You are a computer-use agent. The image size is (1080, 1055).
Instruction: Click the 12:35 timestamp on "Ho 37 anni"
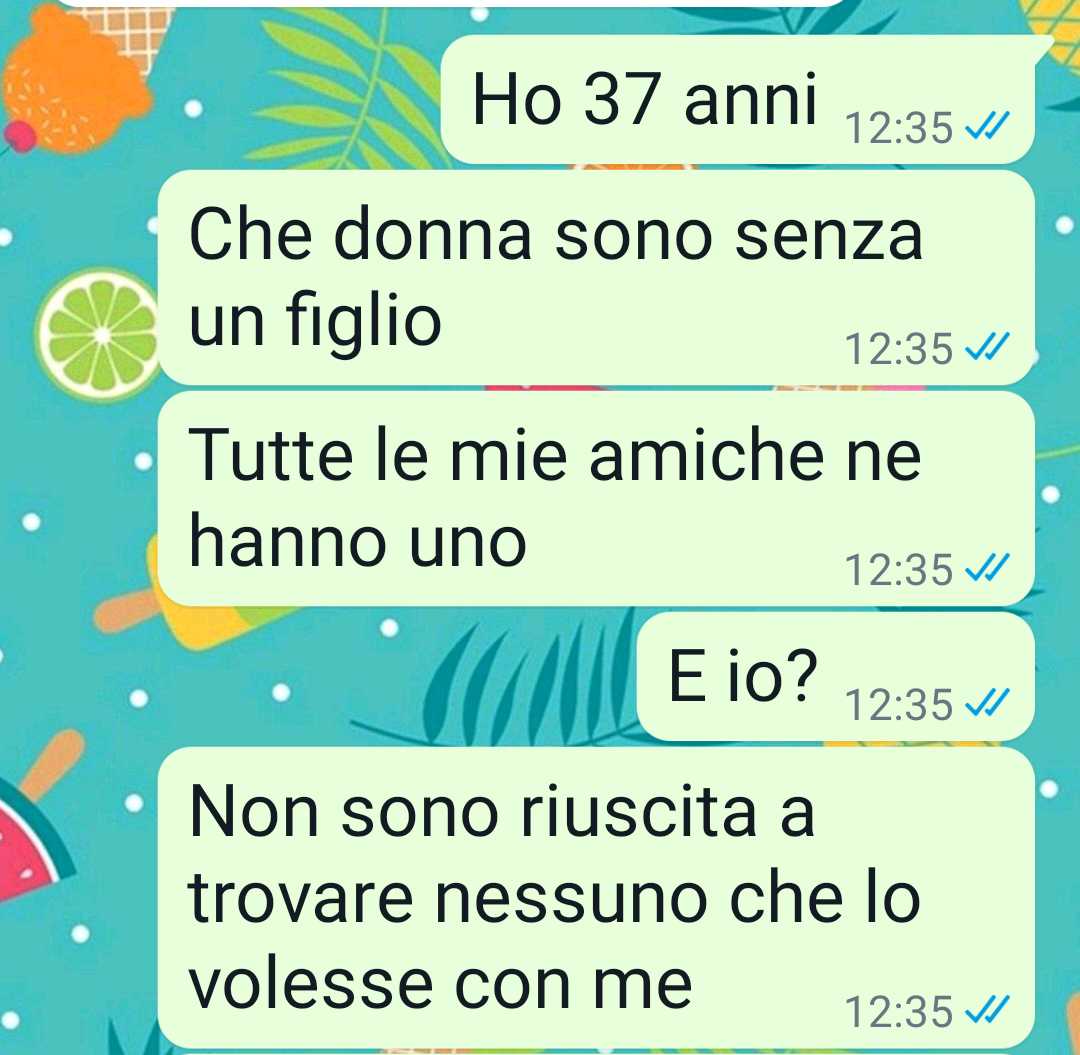899,128
